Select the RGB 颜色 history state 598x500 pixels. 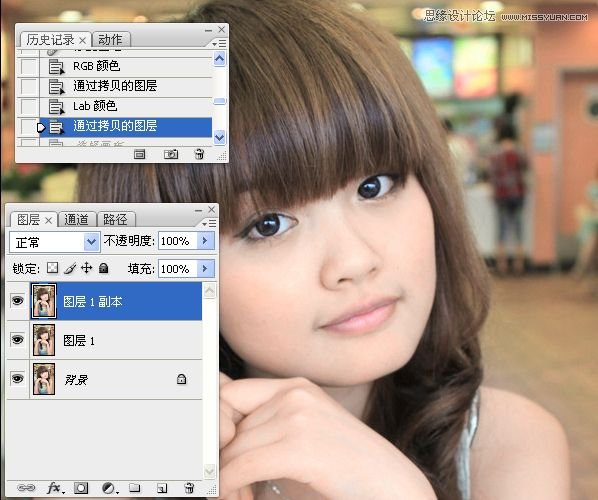(x=126, y=67)
